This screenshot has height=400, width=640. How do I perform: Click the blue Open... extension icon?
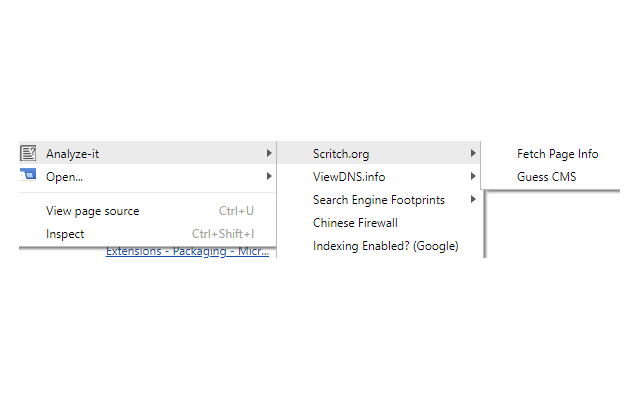[28, 175]
